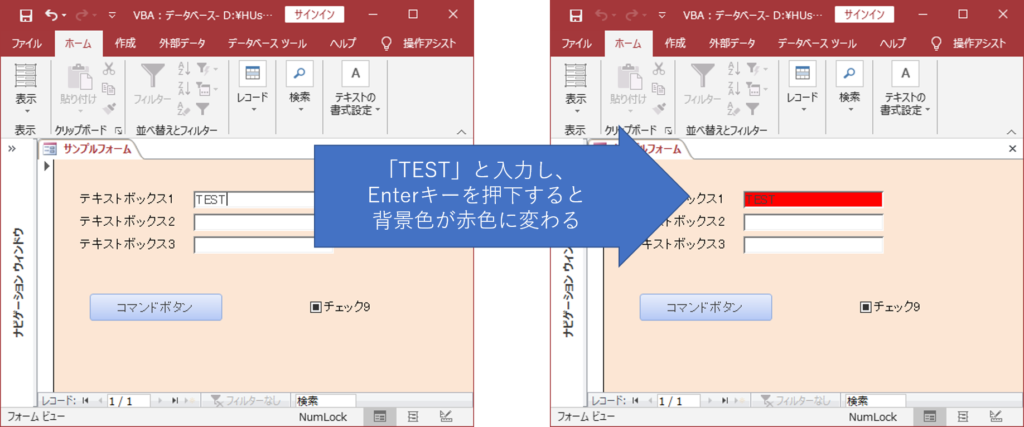Click Save icon in left window title bar
This screenshot has width=1024, height=427.
tap(25, 14)
